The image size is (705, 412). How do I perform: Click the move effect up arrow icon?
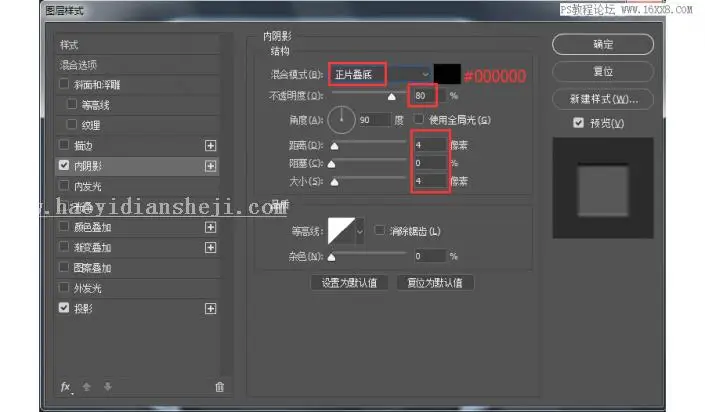click(87, 387)
